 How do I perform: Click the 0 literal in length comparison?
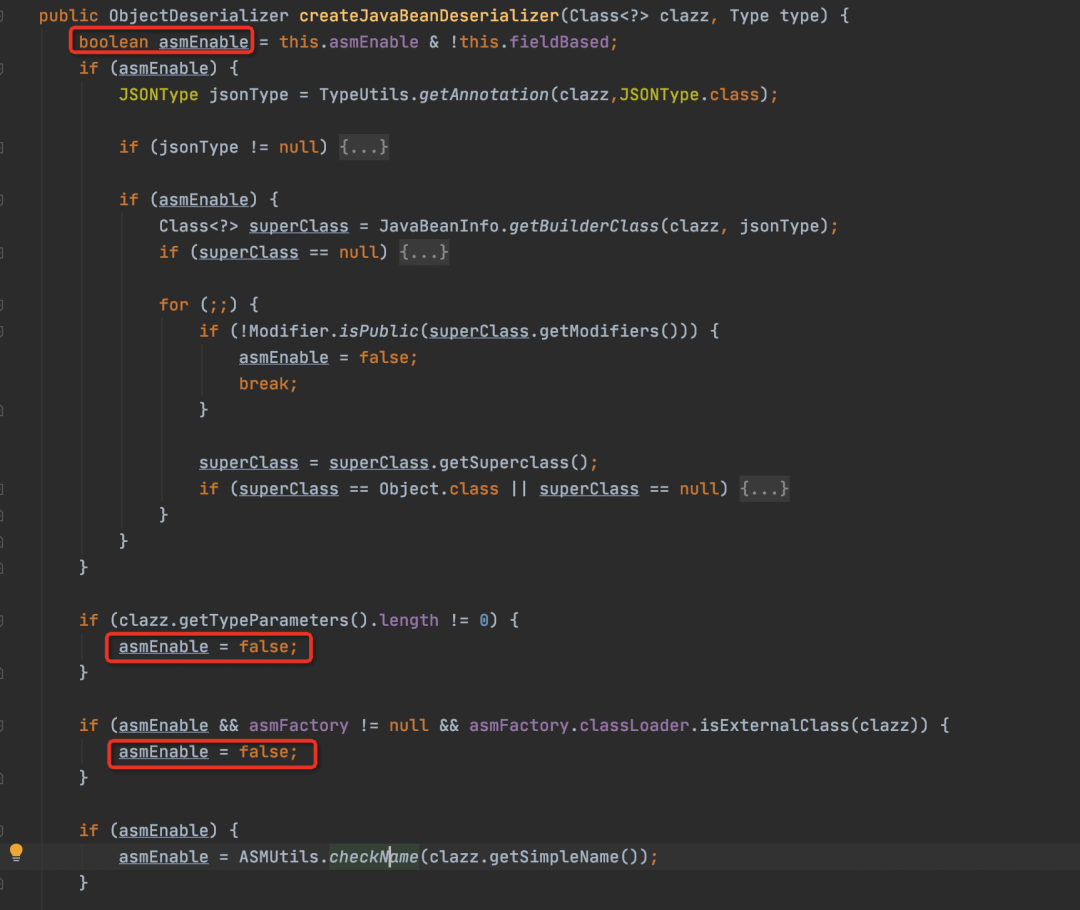[x=484, y=620]
